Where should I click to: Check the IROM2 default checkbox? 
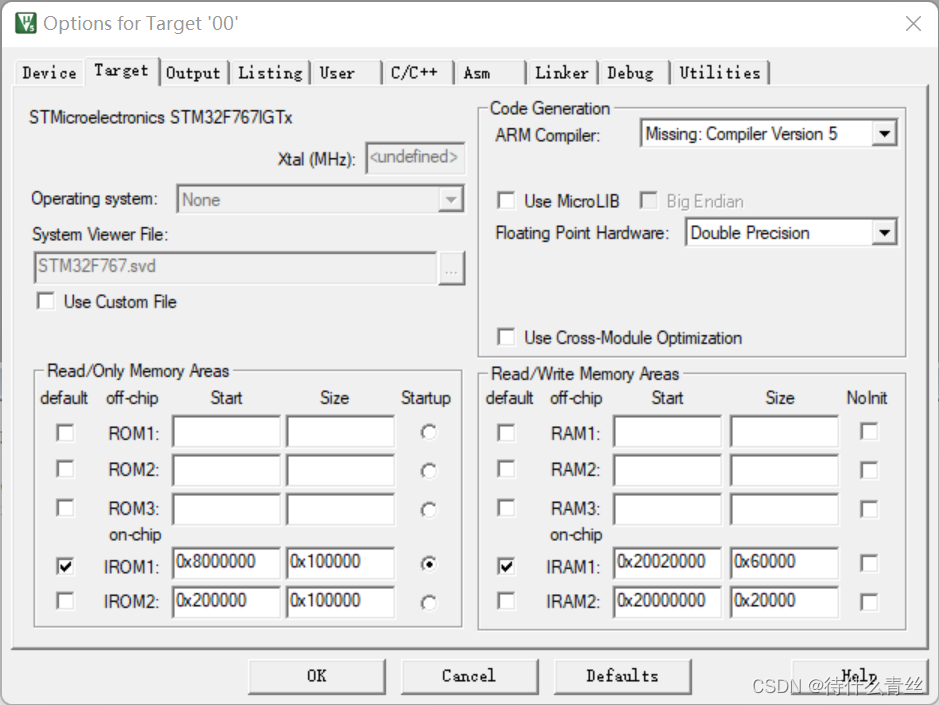[65, 601]
